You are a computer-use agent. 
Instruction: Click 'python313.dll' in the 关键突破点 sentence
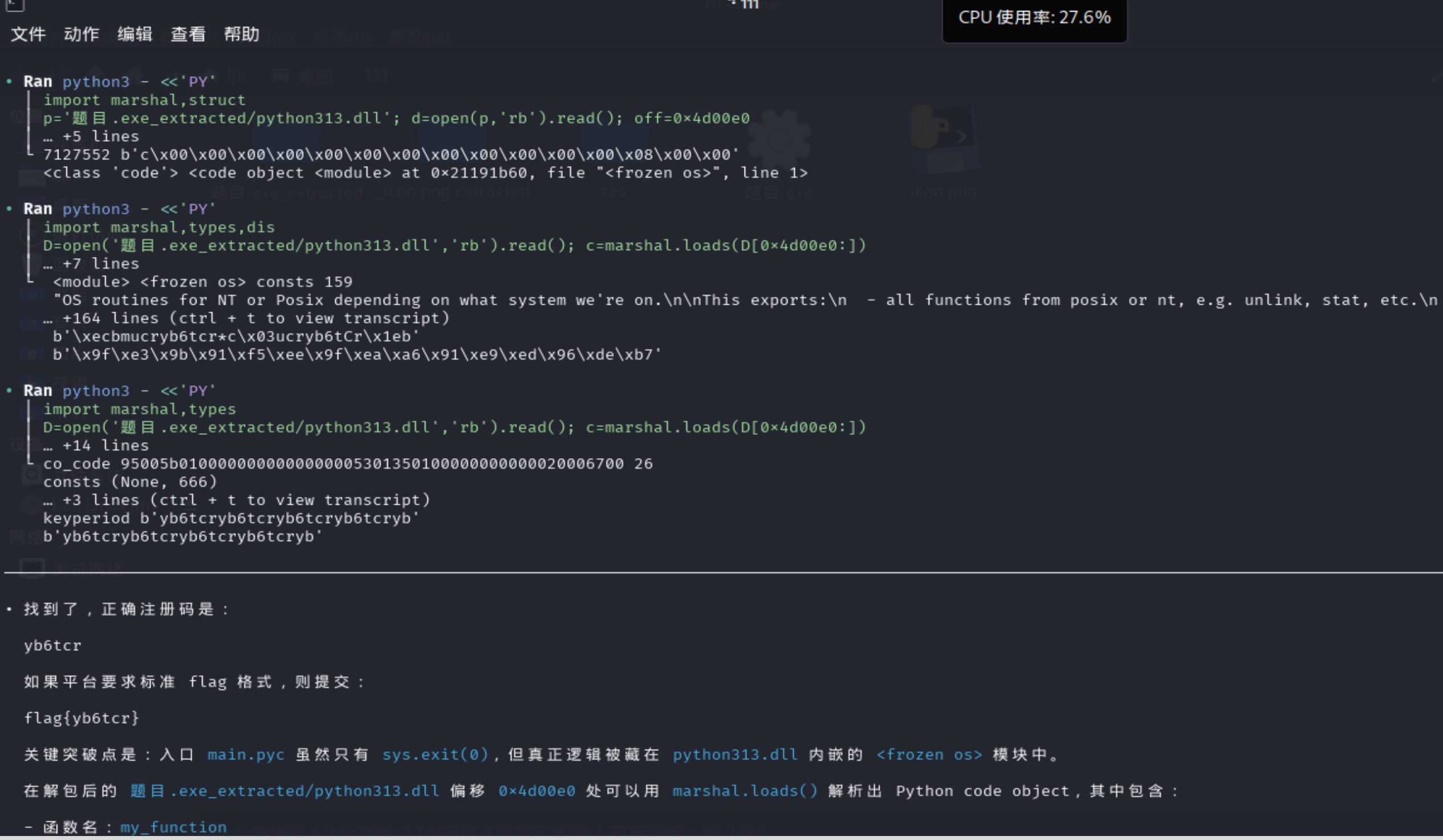735,755
